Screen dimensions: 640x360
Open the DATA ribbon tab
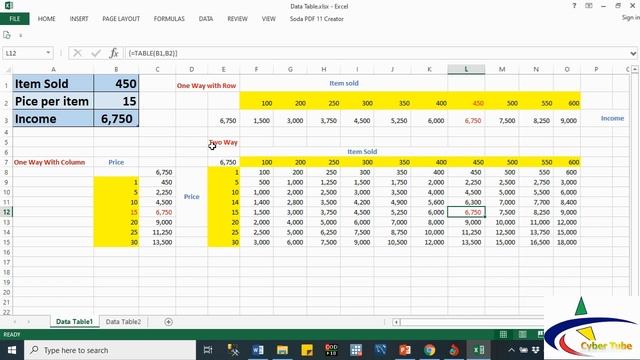[x=206, y=19]
